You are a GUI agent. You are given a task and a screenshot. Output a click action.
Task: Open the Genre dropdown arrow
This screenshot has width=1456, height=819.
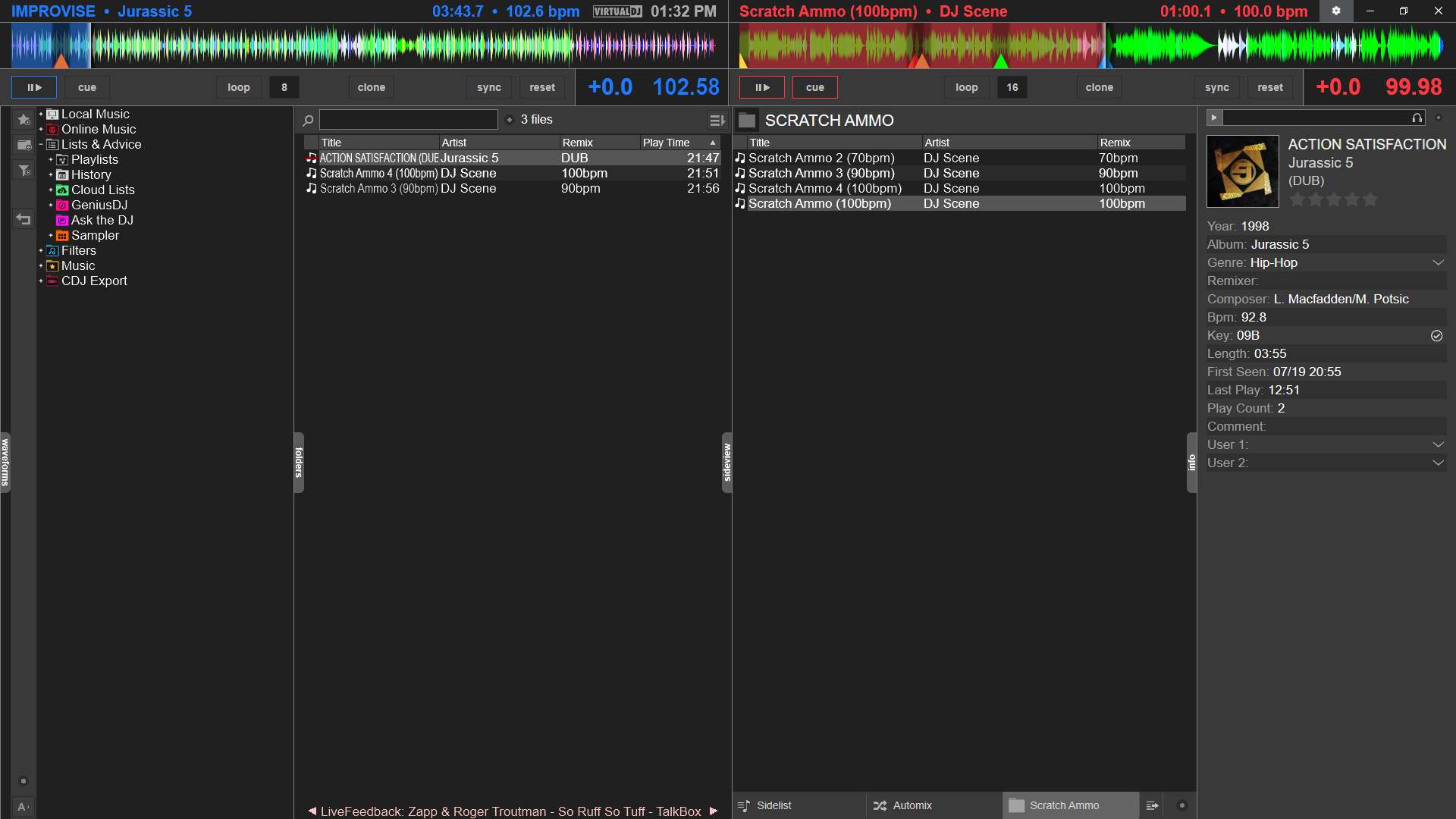pyautogui.click(x=1438, y=262)
